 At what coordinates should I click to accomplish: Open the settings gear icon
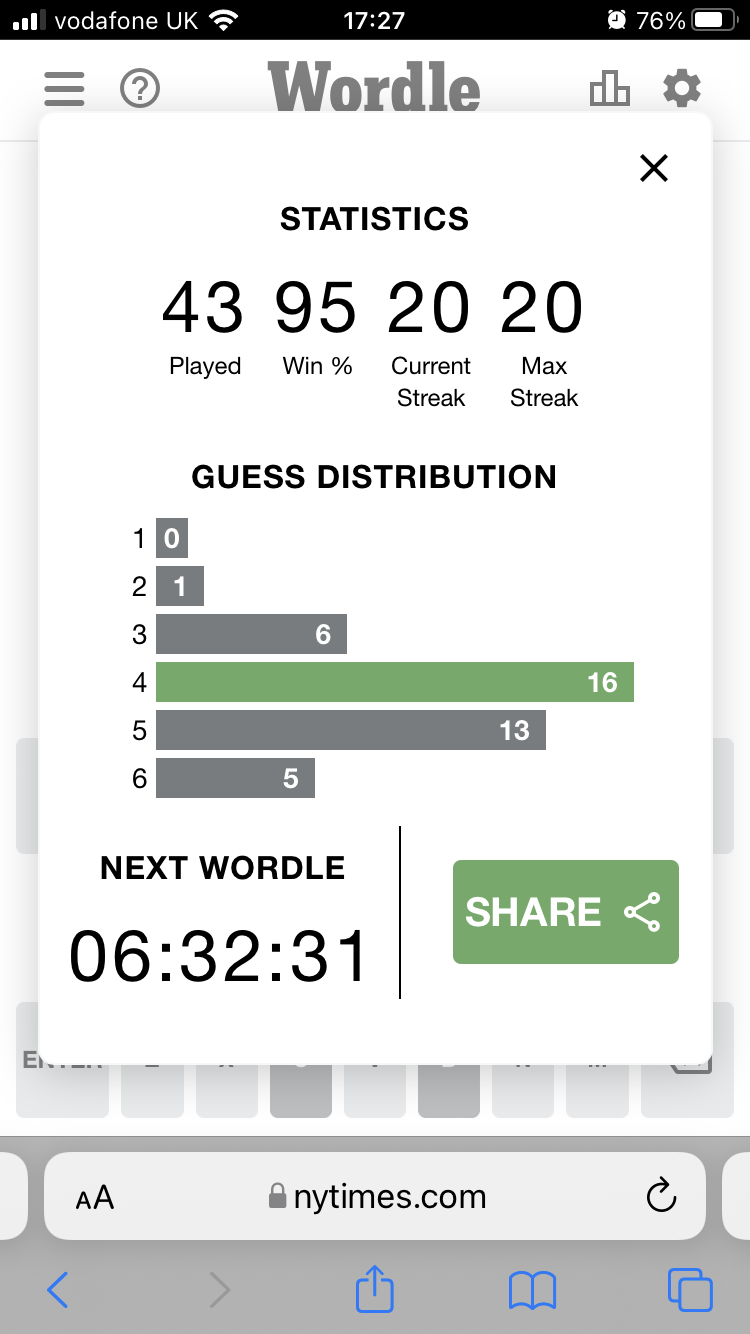pyautogui.click(x=682, y=89)
